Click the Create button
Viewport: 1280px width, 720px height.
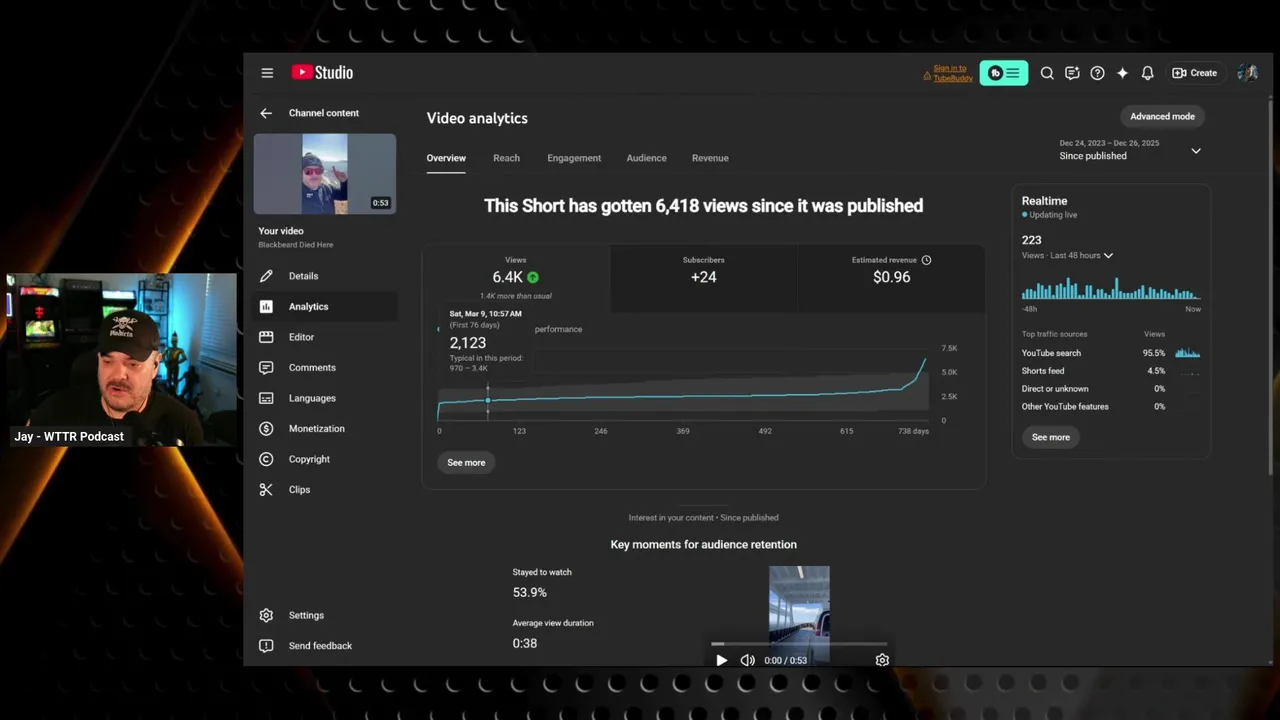click(x=1195, y=73)
